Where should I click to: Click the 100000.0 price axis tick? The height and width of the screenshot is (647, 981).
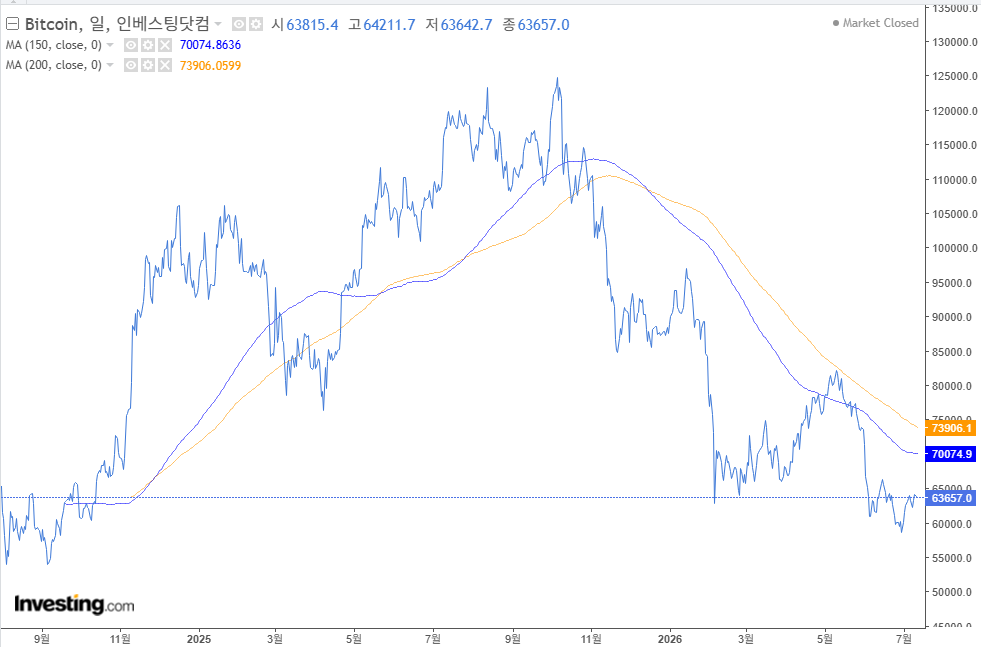[x=954, y=248]
